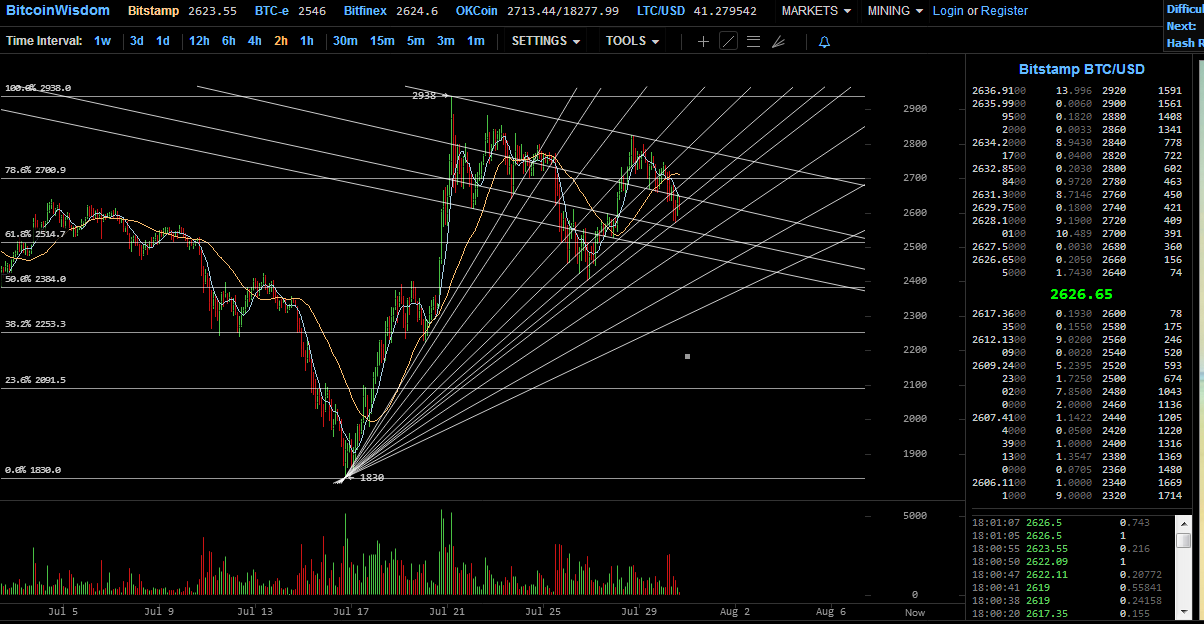The height and width of the screenshot is (624, 1204).
Task: Click the Aug 2 date on time axis
Action: pos(734,610)
